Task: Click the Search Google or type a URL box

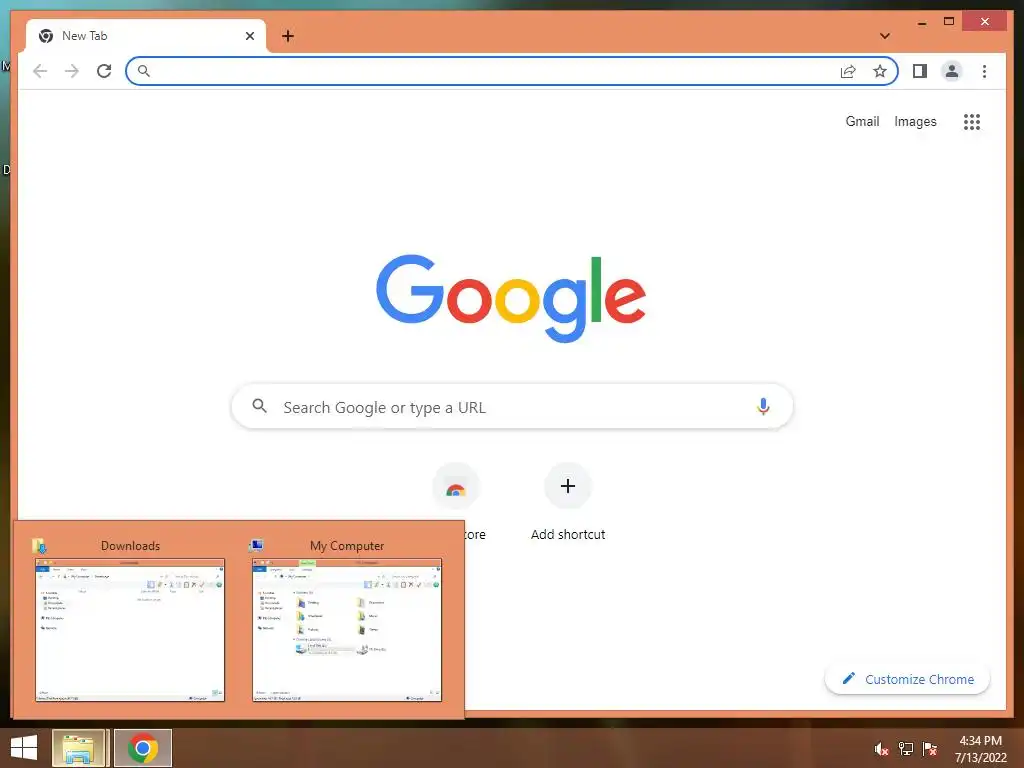Action: 512,407
